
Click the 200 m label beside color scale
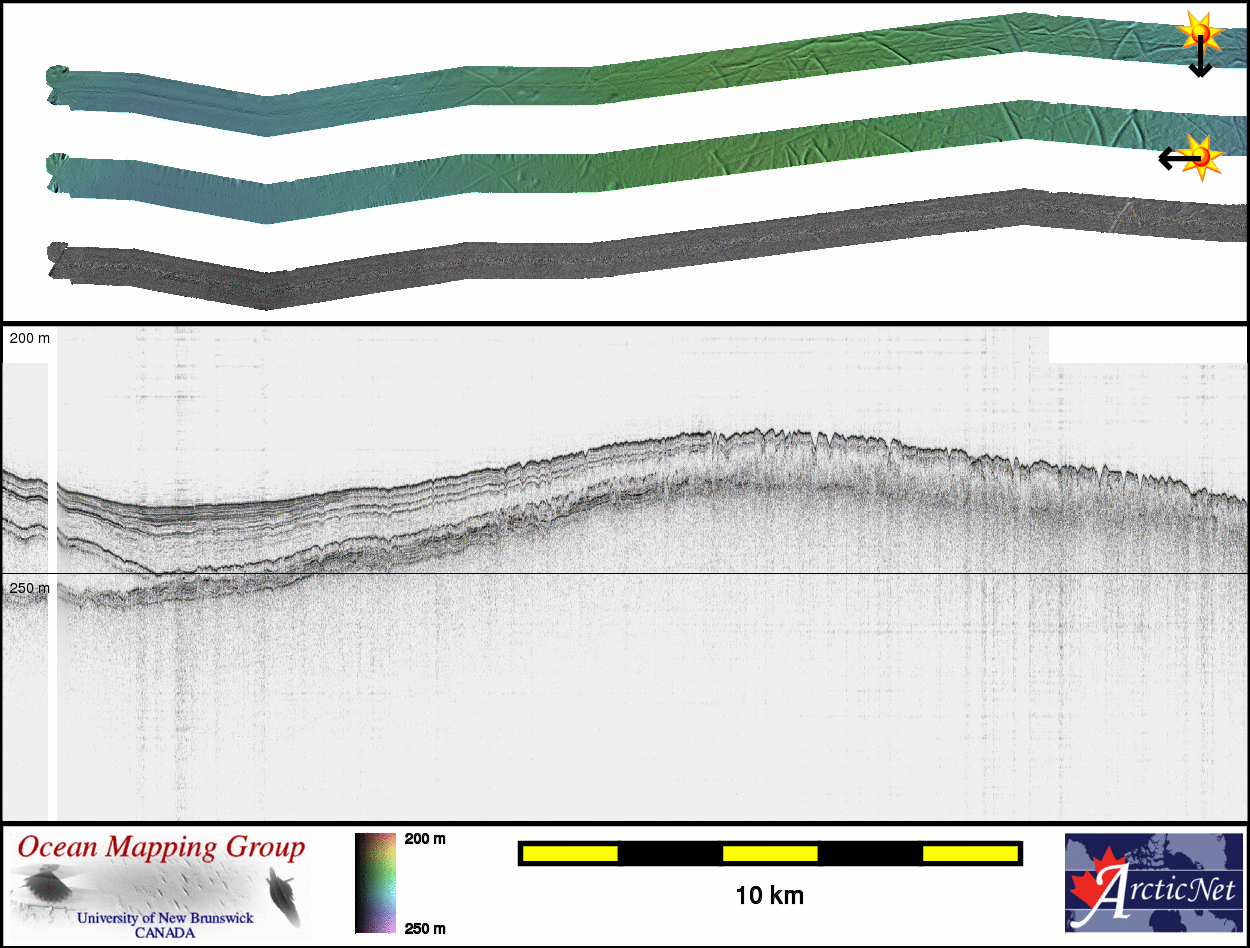coord(425,839)
